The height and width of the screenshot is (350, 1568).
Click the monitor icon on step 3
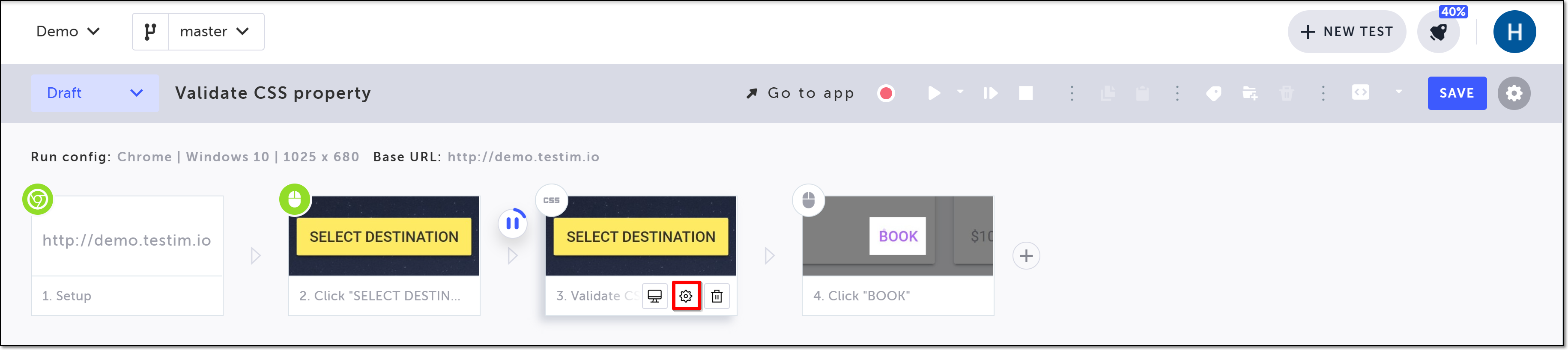click(x=654, y=296)
